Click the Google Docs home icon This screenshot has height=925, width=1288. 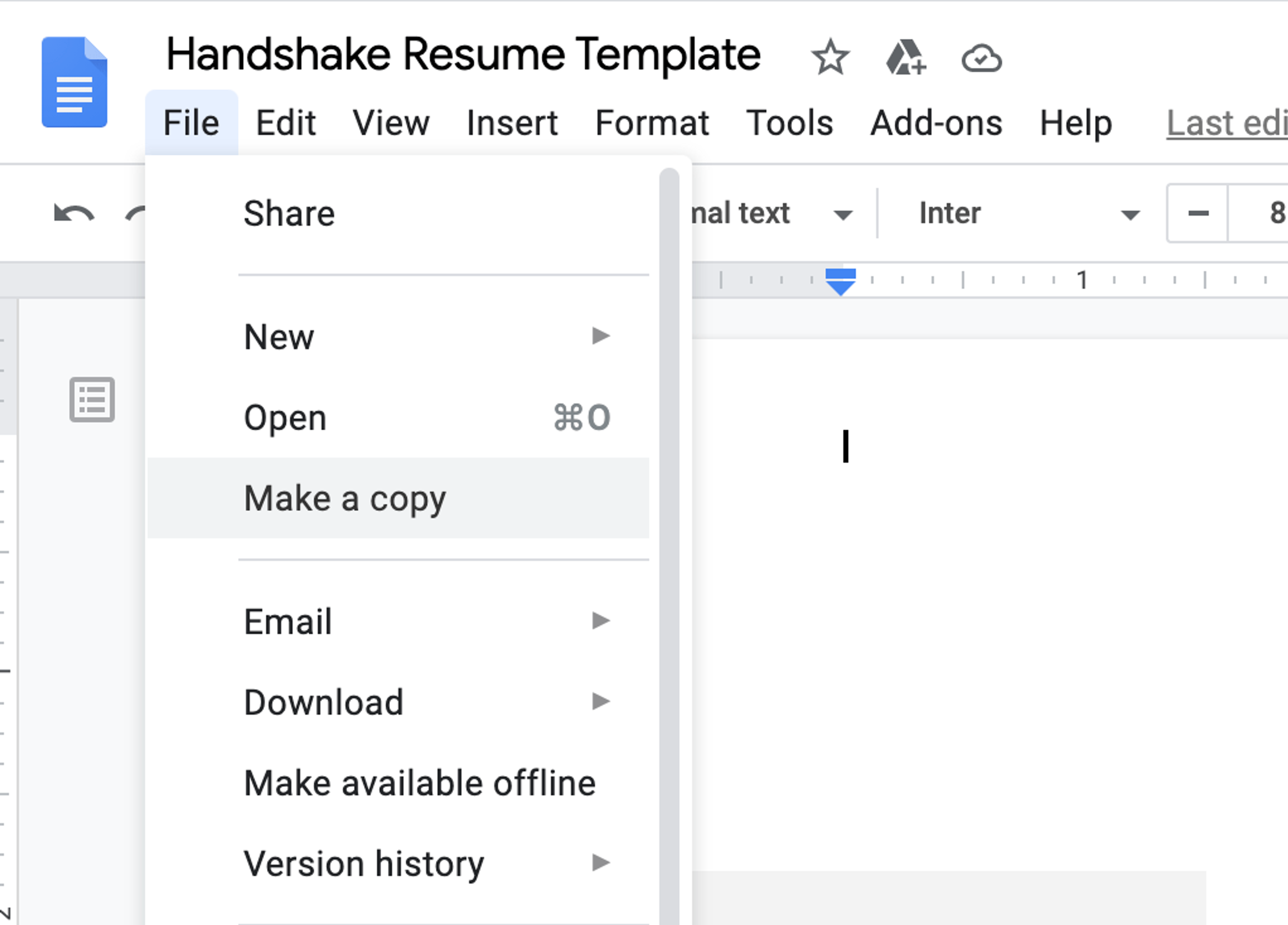point(74,82)
